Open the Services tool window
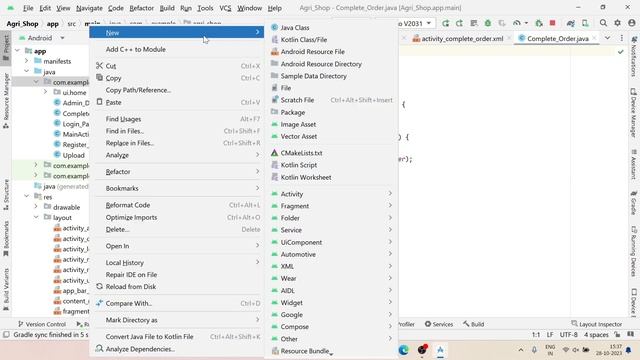 tap(439, 324)
